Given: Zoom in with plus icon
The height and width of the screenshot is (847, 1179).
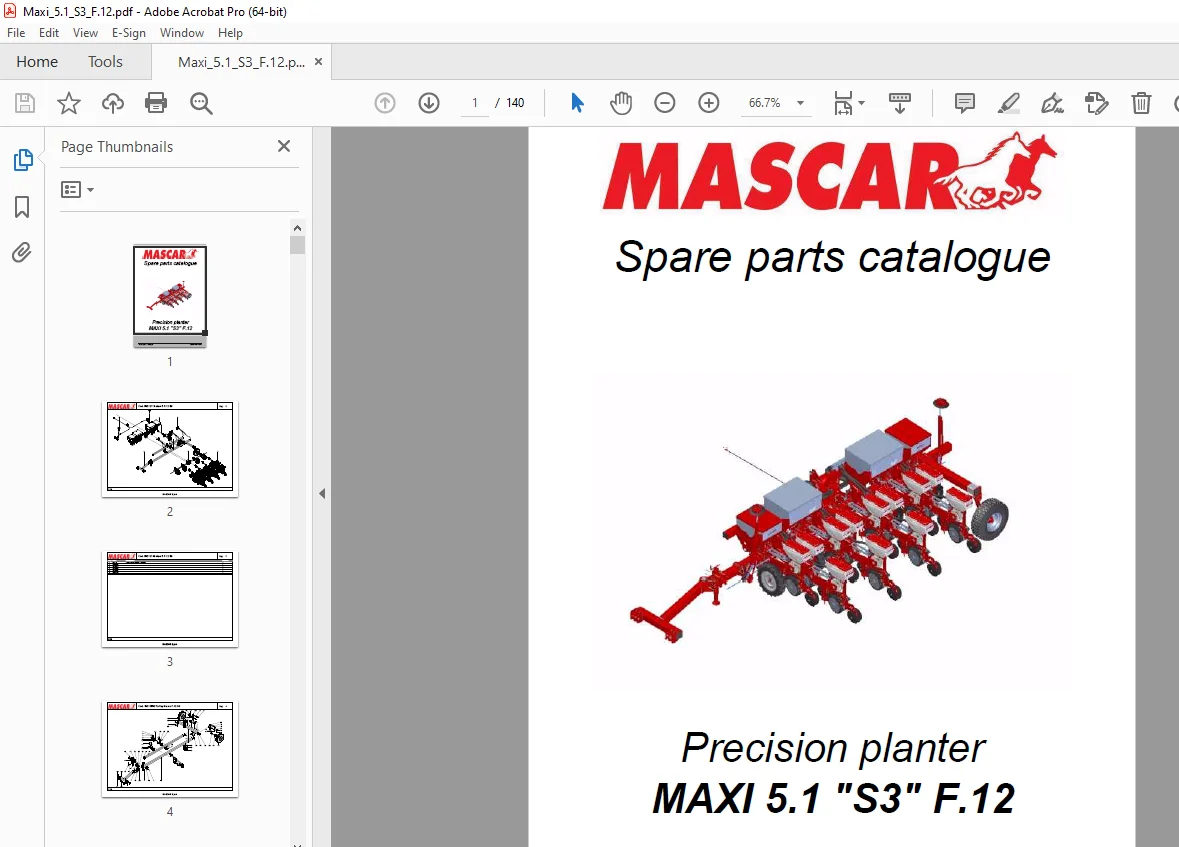Looking at the screenshot, I should (709, 103).
